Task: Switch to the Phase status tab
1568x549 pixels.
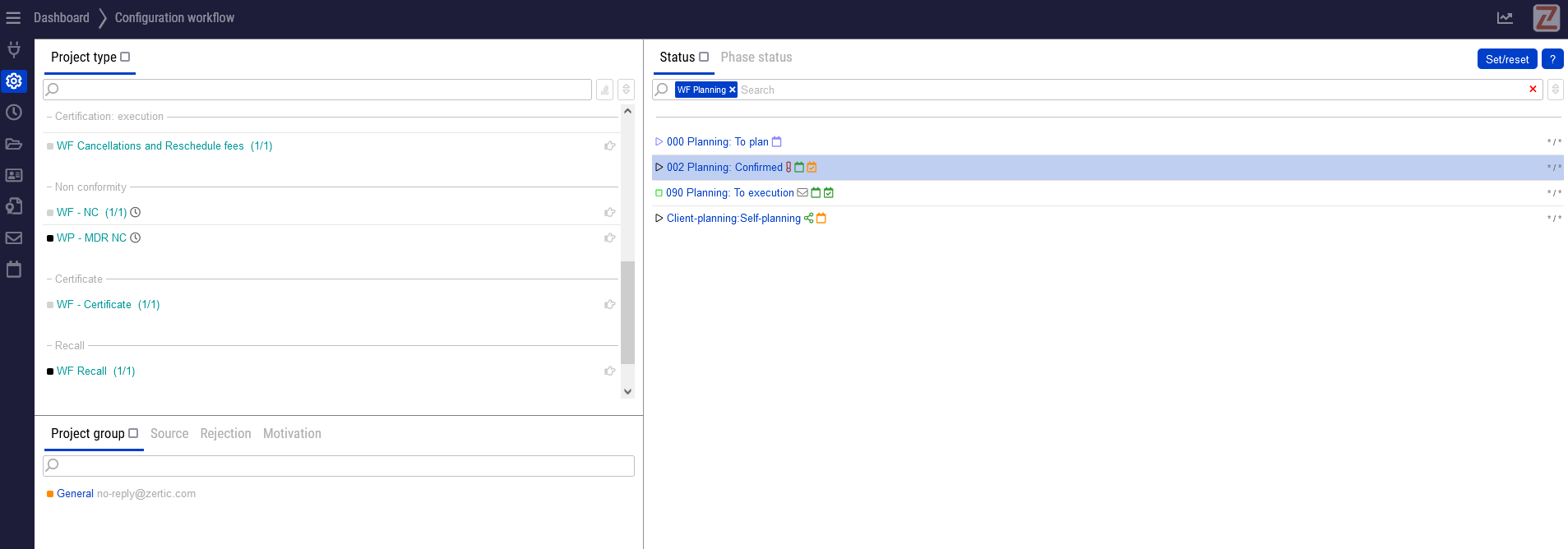Action: (756, 58)
